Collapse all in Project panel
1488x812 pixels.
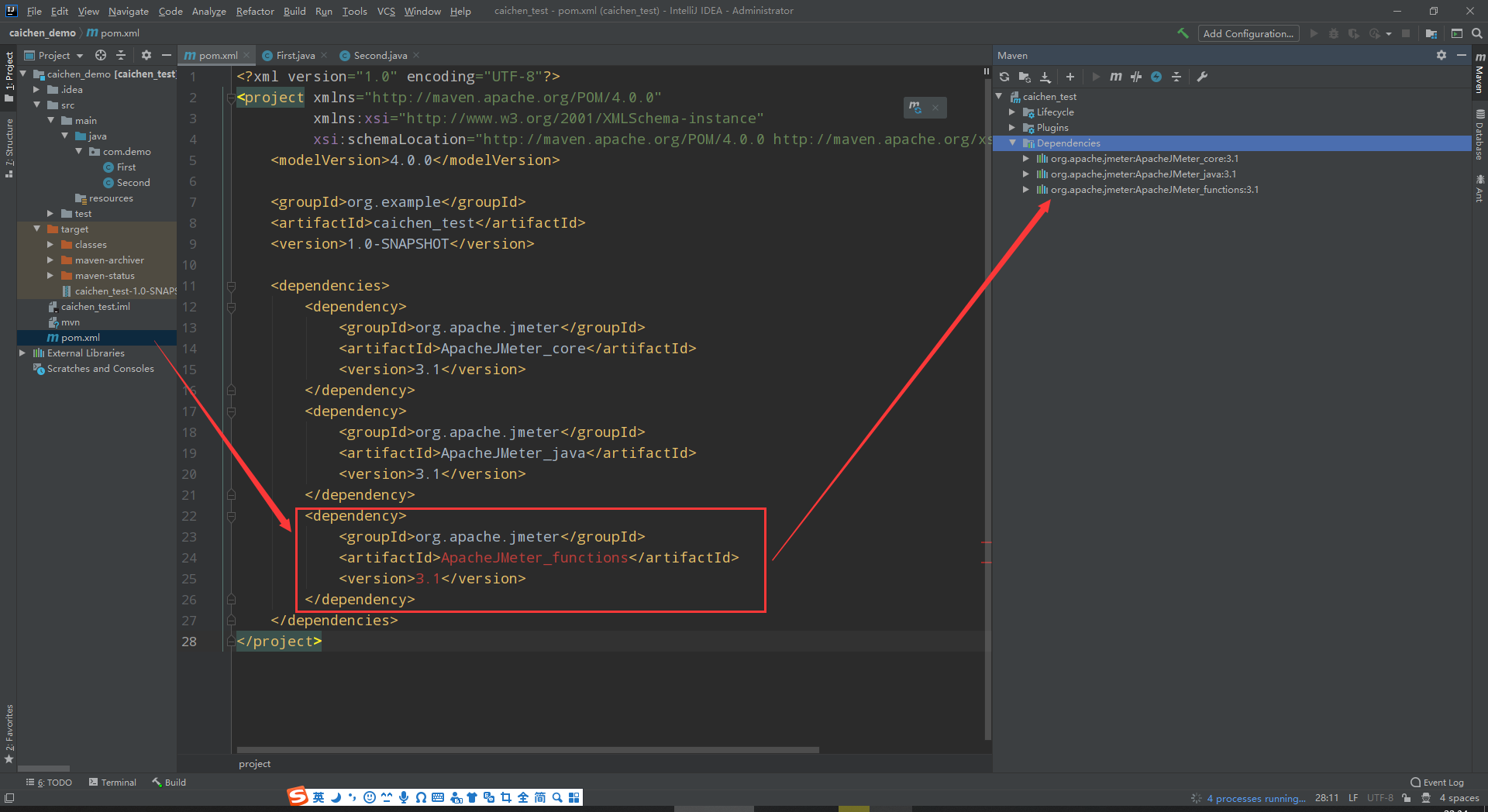(121, 55)
